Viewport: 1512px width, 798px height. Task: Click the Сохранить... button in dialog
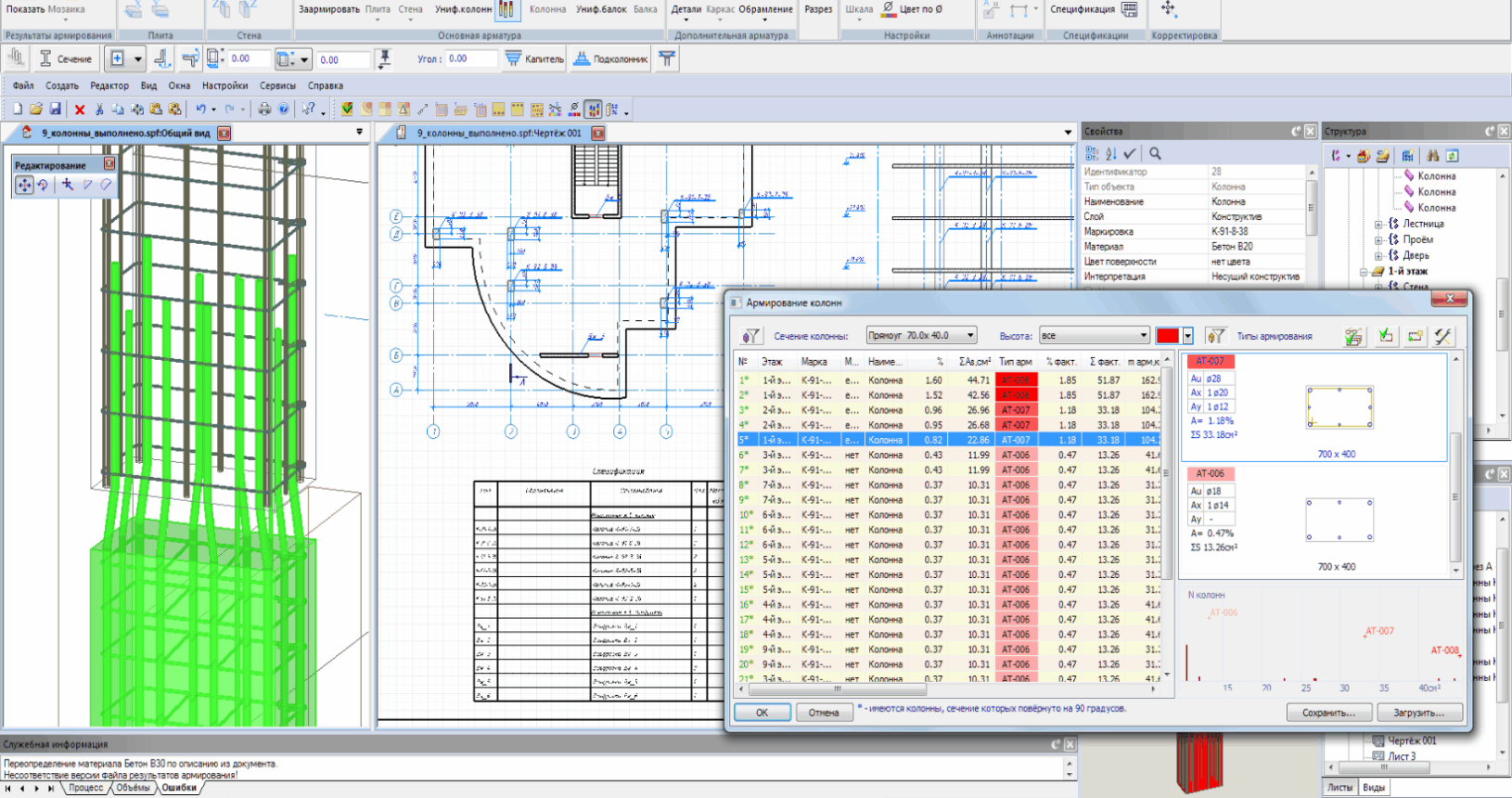(x=1327, y=713)
